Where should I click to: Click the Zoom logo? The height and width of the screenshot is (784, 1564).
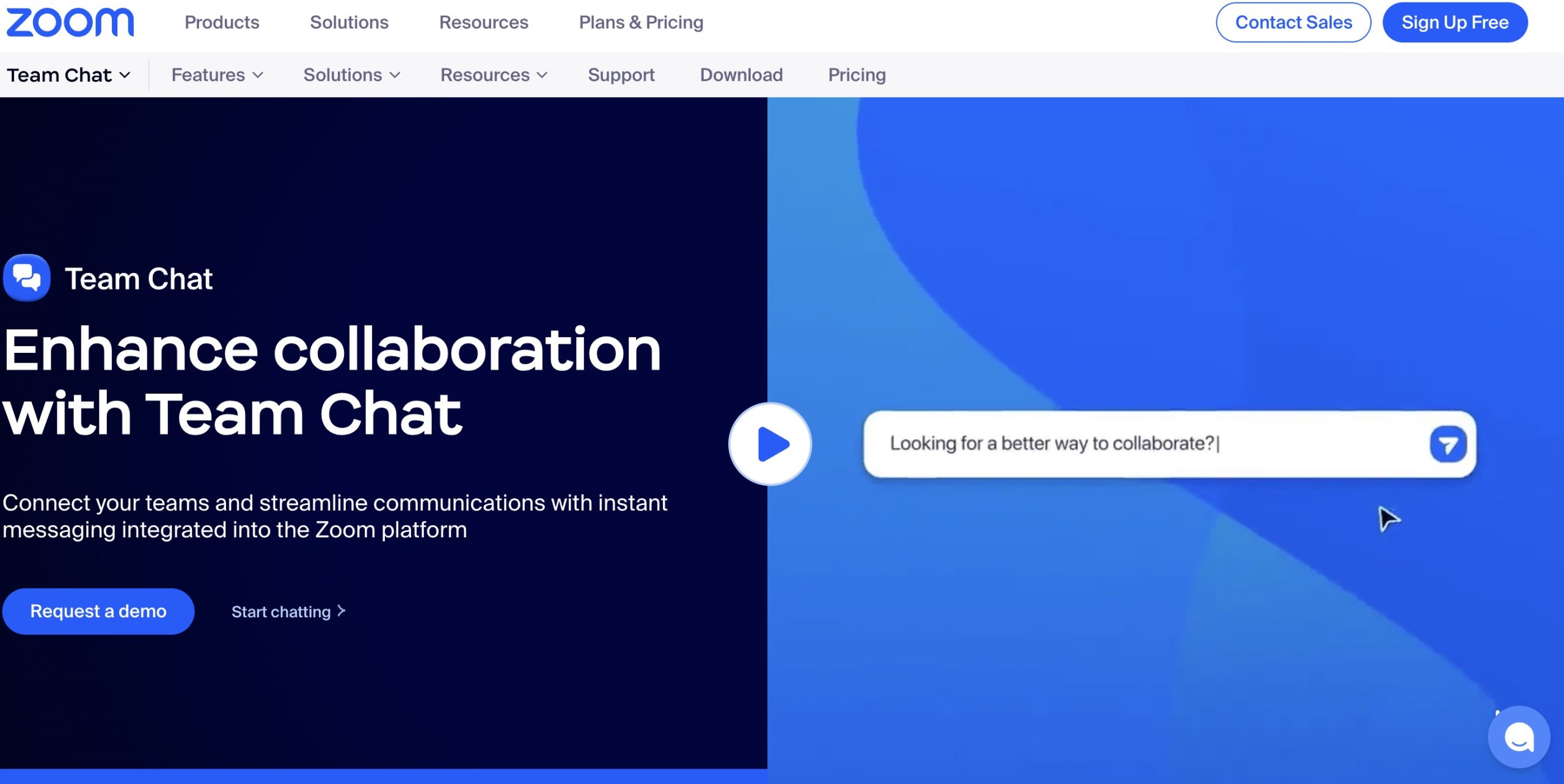[70, 23]
